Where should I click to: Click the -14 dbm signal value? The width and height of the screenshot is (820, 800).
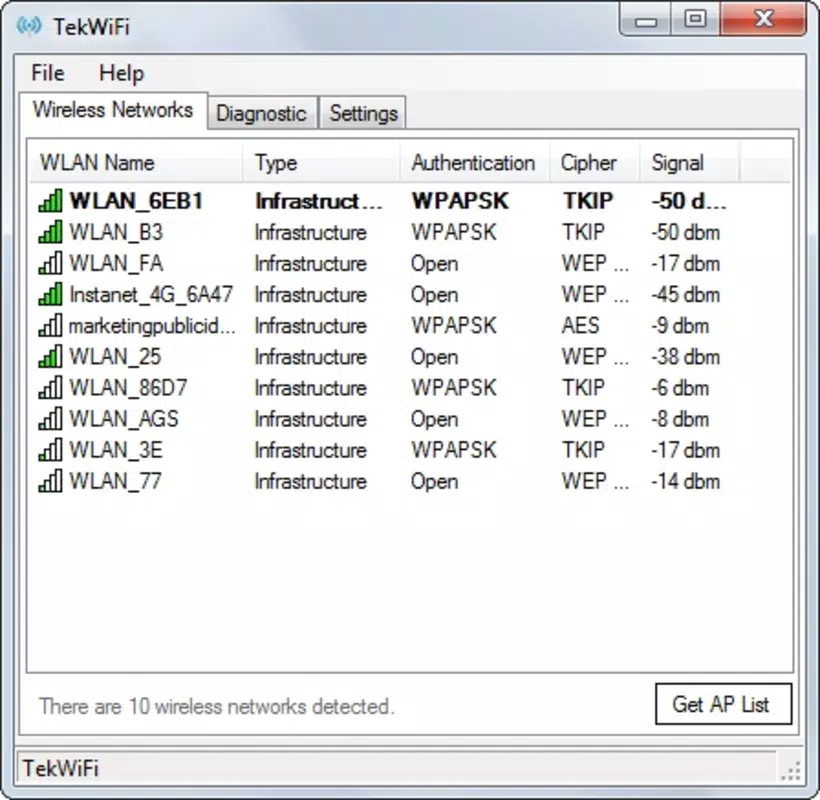click(685, 481)
